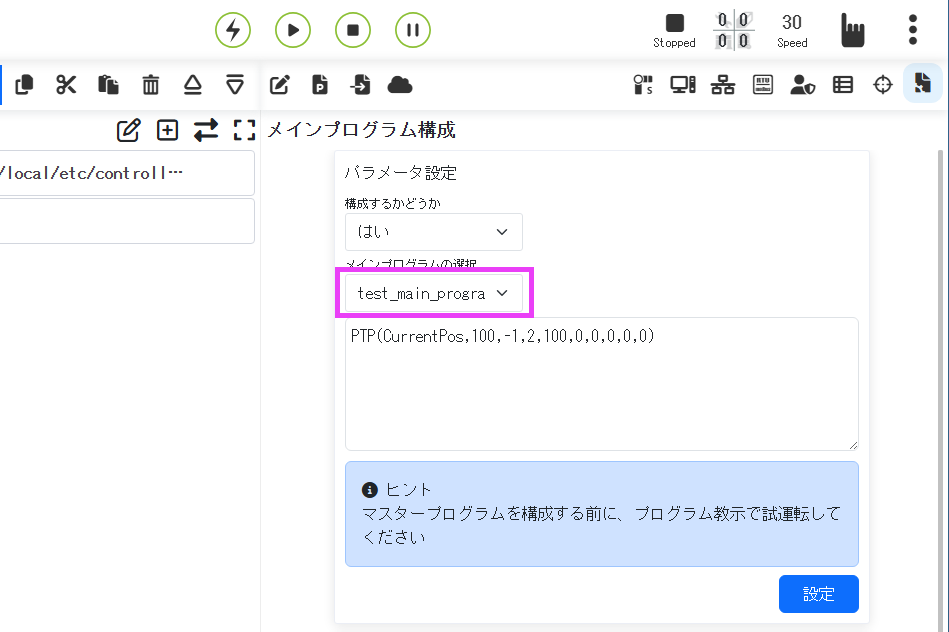Click the P file program icon
The image size is (949, 632).
click(320, 85)
